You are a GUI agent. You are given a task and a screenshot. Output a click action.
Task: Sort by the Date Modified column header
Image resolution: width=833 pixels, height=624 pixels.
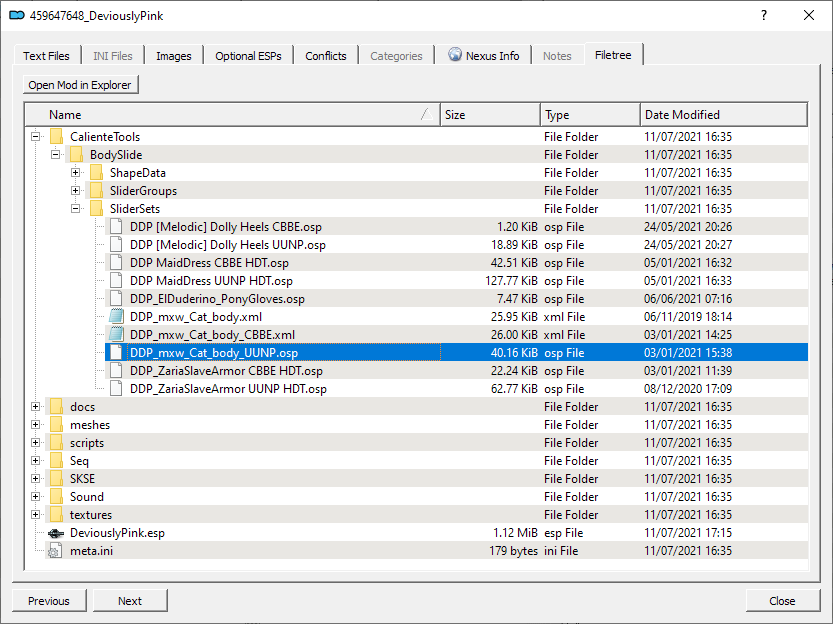pos(724,115)
